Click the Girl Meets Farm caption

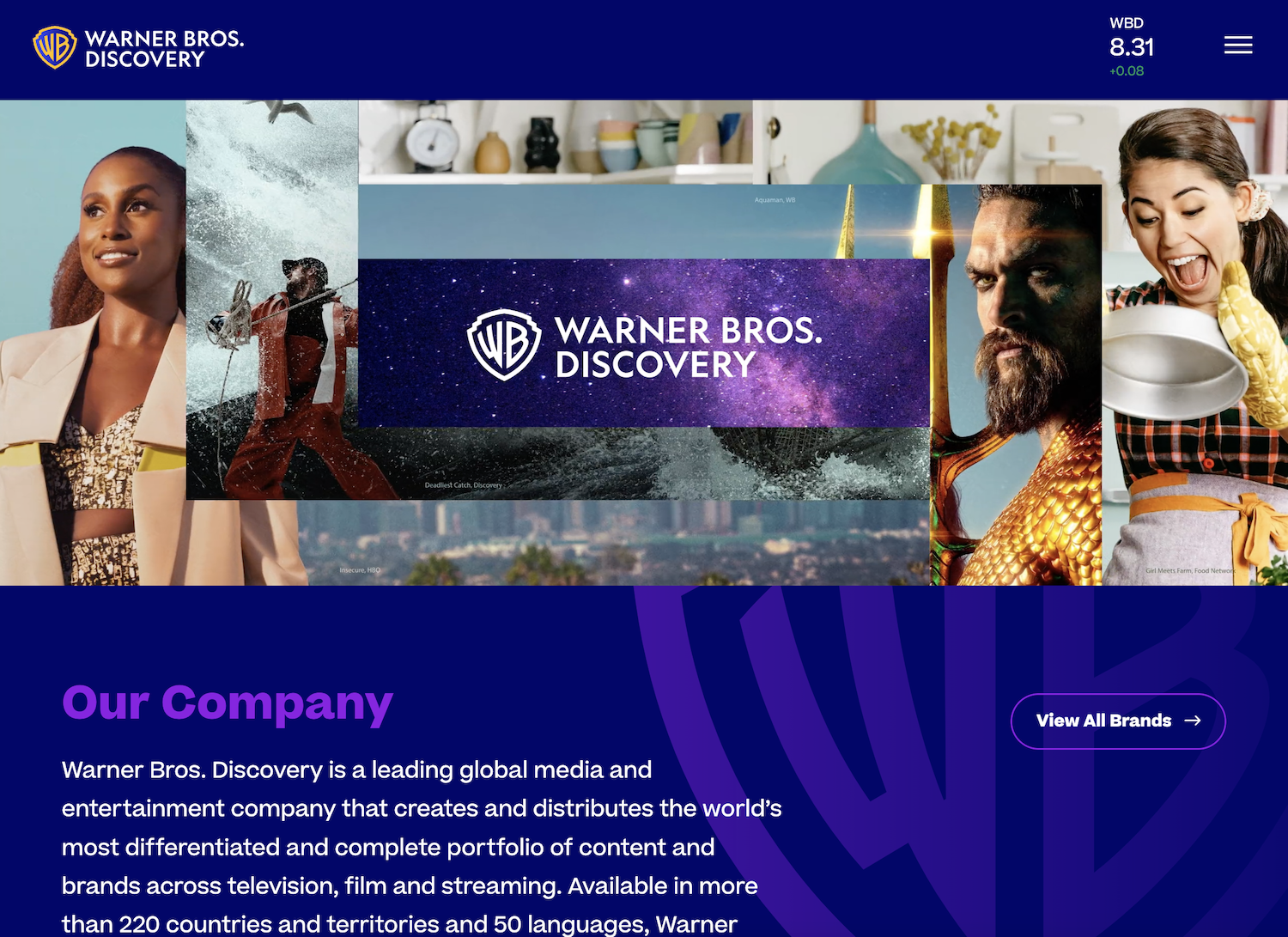tap(1190, 570)
